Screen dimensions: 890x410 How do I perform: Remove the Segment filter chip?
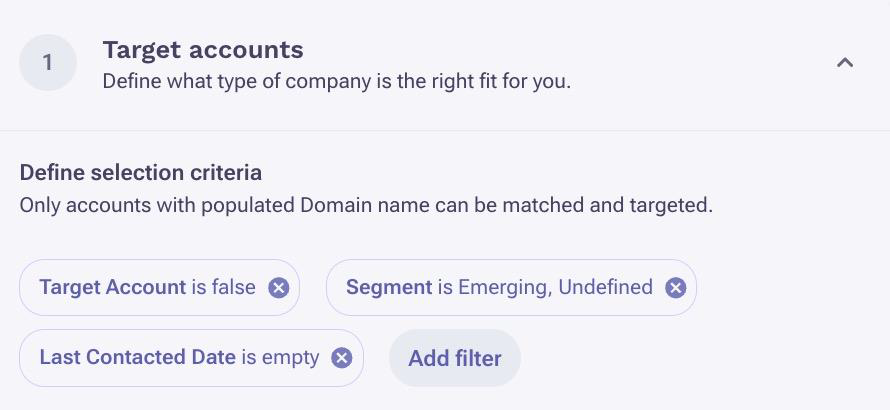click(x=676, y=288)
